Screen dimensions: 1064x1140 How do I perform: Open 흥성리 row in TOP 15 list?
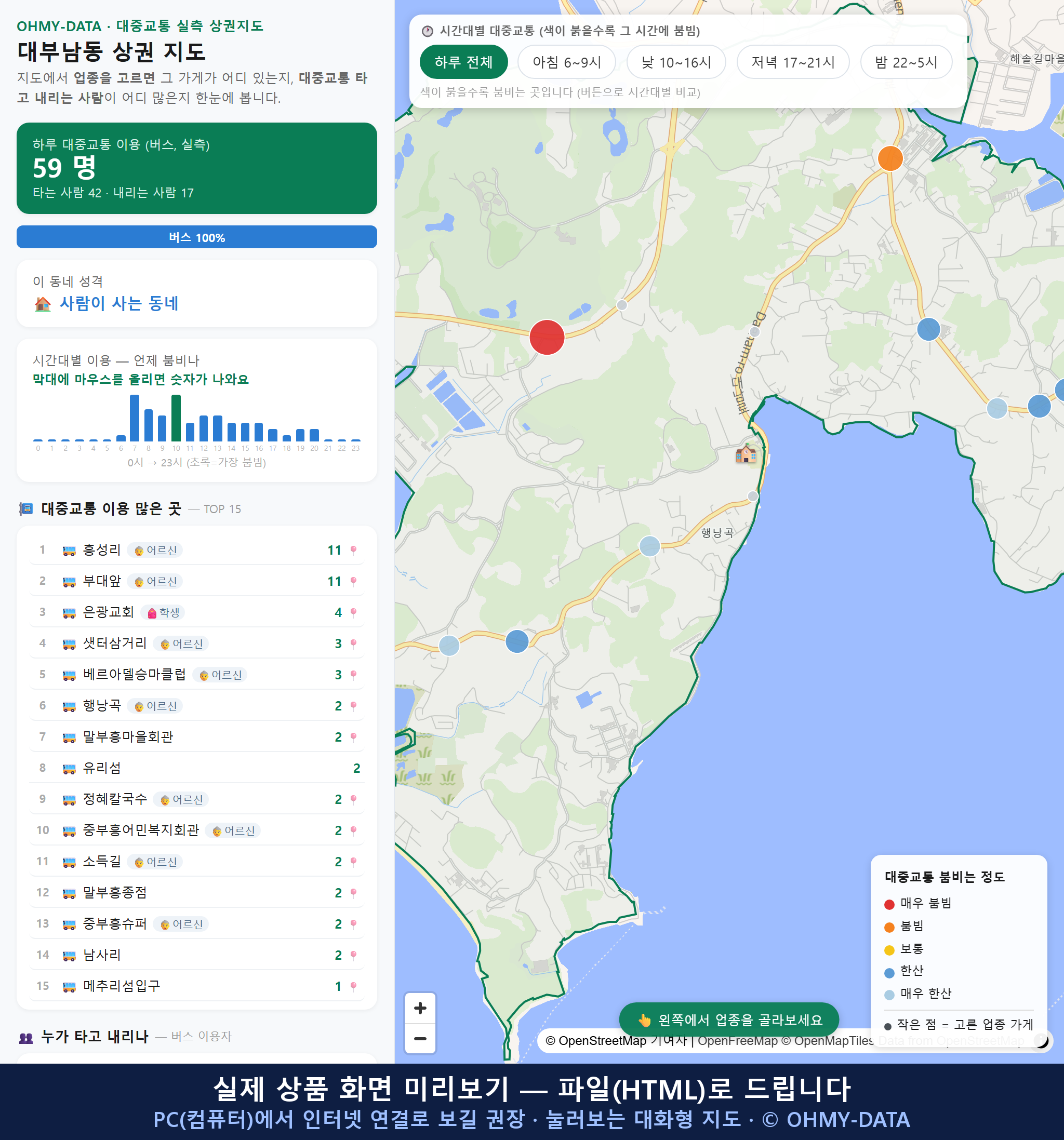click(197, 550)
